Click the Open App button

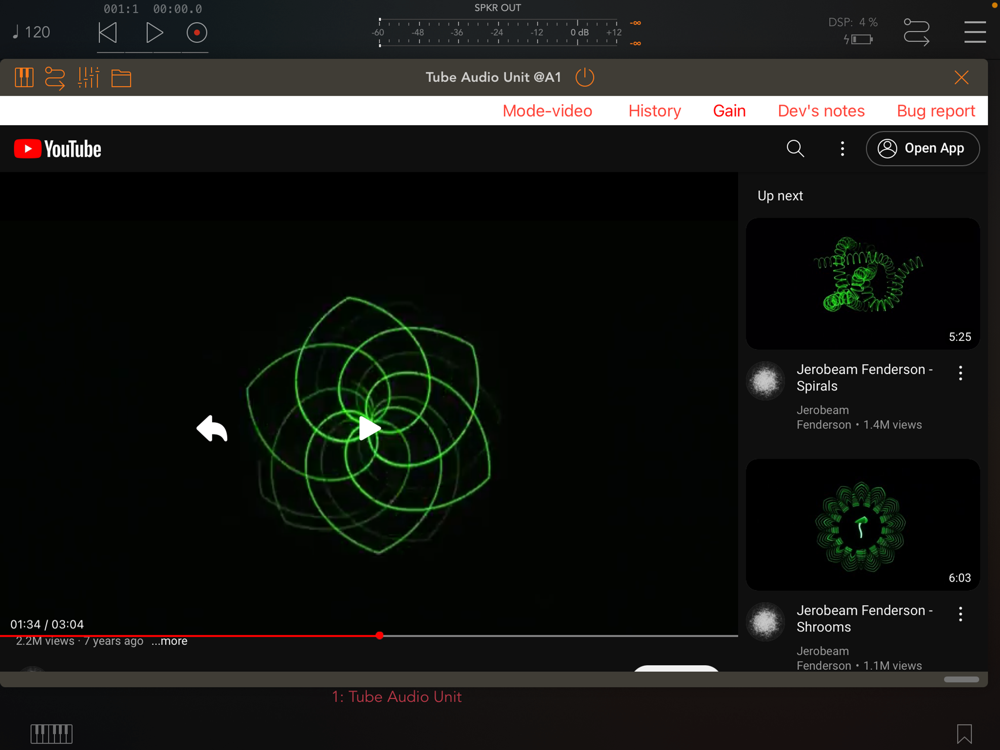[x=922, y=149]
